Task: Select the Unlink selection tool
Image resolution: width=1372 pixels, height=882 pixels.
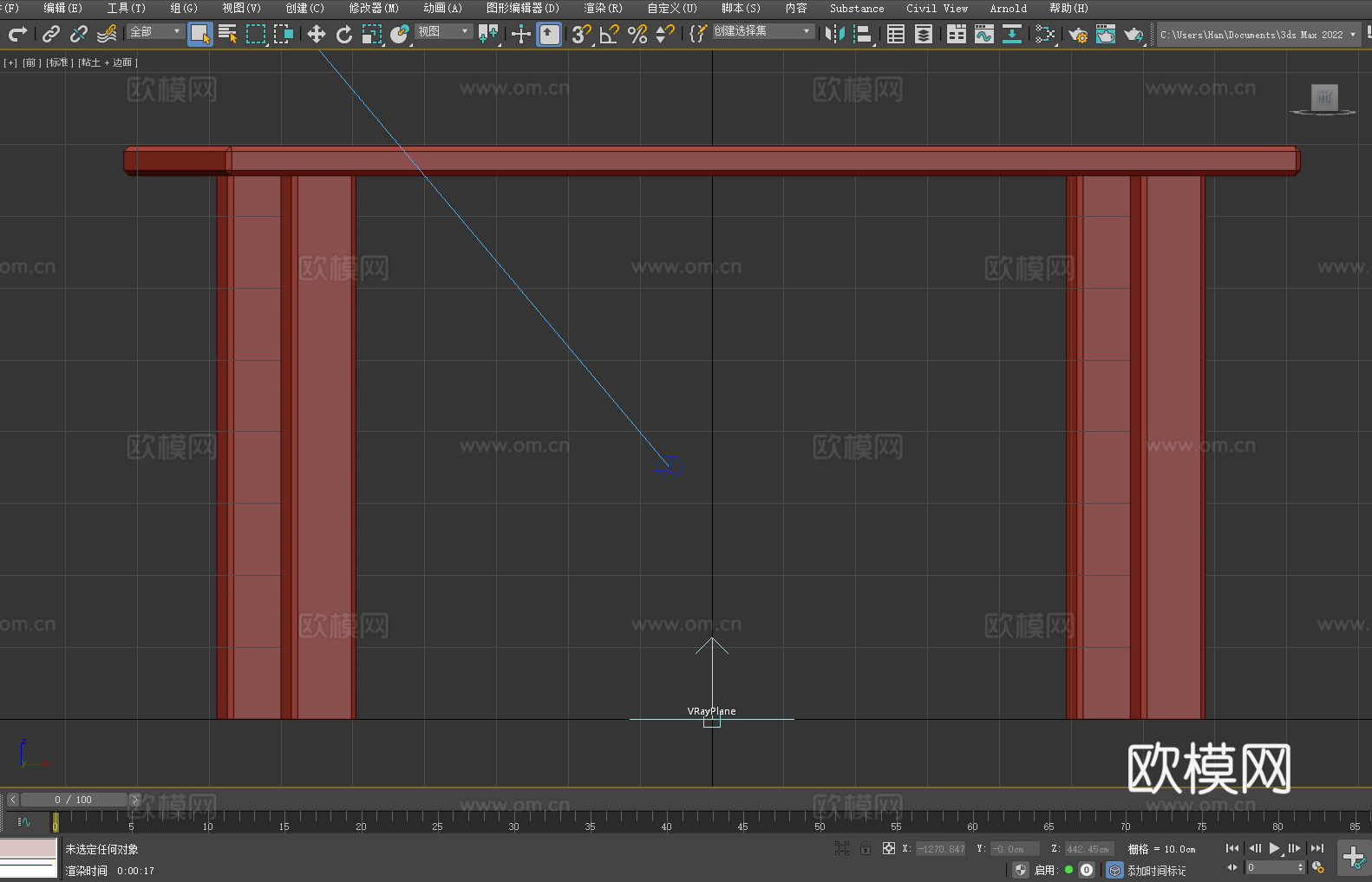Action: [79, 34]
